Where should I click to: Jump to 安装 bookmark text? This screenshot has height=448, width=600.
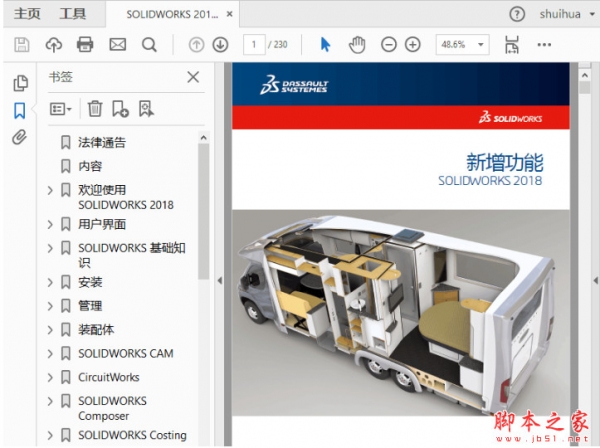90,282
